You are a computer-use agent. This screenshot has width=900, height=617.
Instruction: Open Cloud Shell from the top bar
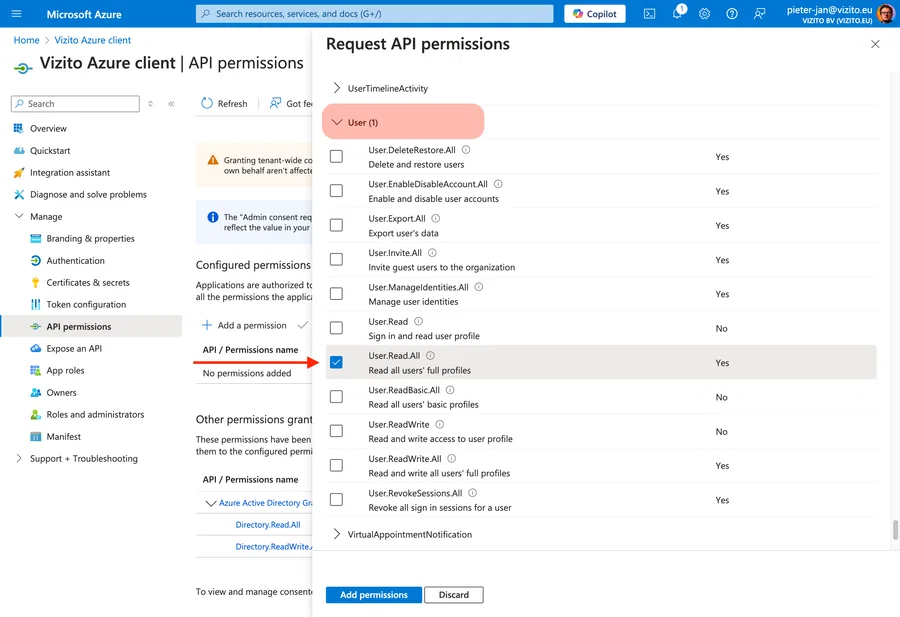point(651,13)
